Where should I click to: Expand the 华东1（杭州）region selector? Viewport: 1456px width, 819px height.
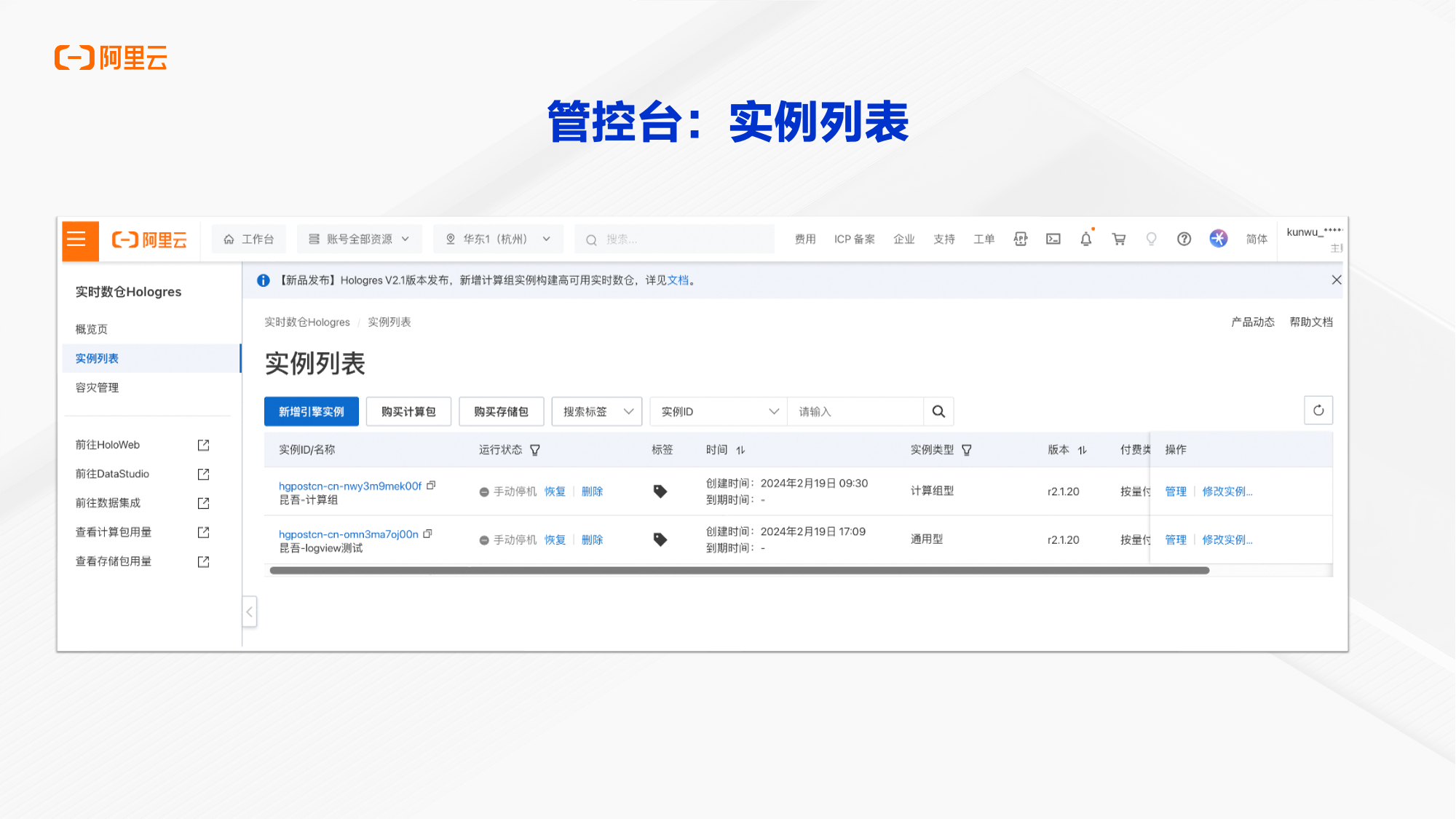pos(498,239)
